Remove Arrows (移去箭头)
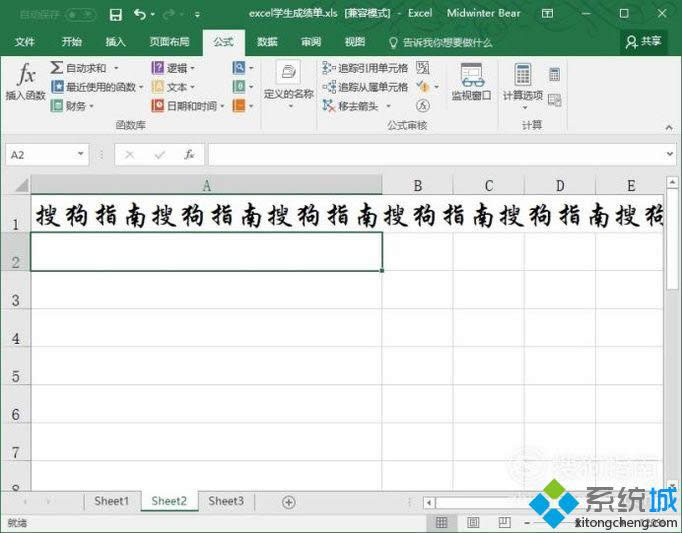This screenshot has width=682, height=533. click(351, 106)
